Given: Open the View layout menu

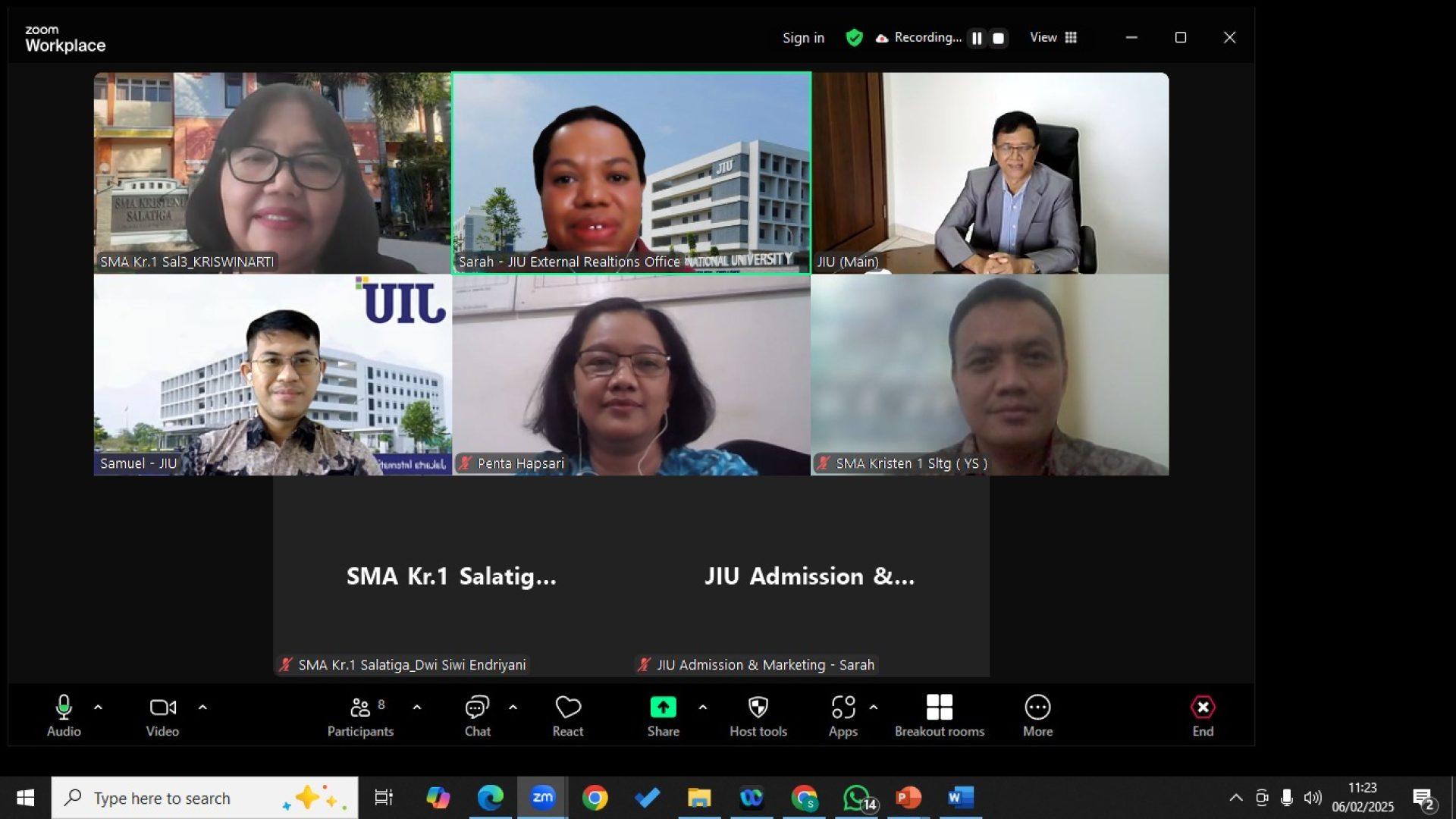Looking at the screenshot, I should click(1053, 38).
